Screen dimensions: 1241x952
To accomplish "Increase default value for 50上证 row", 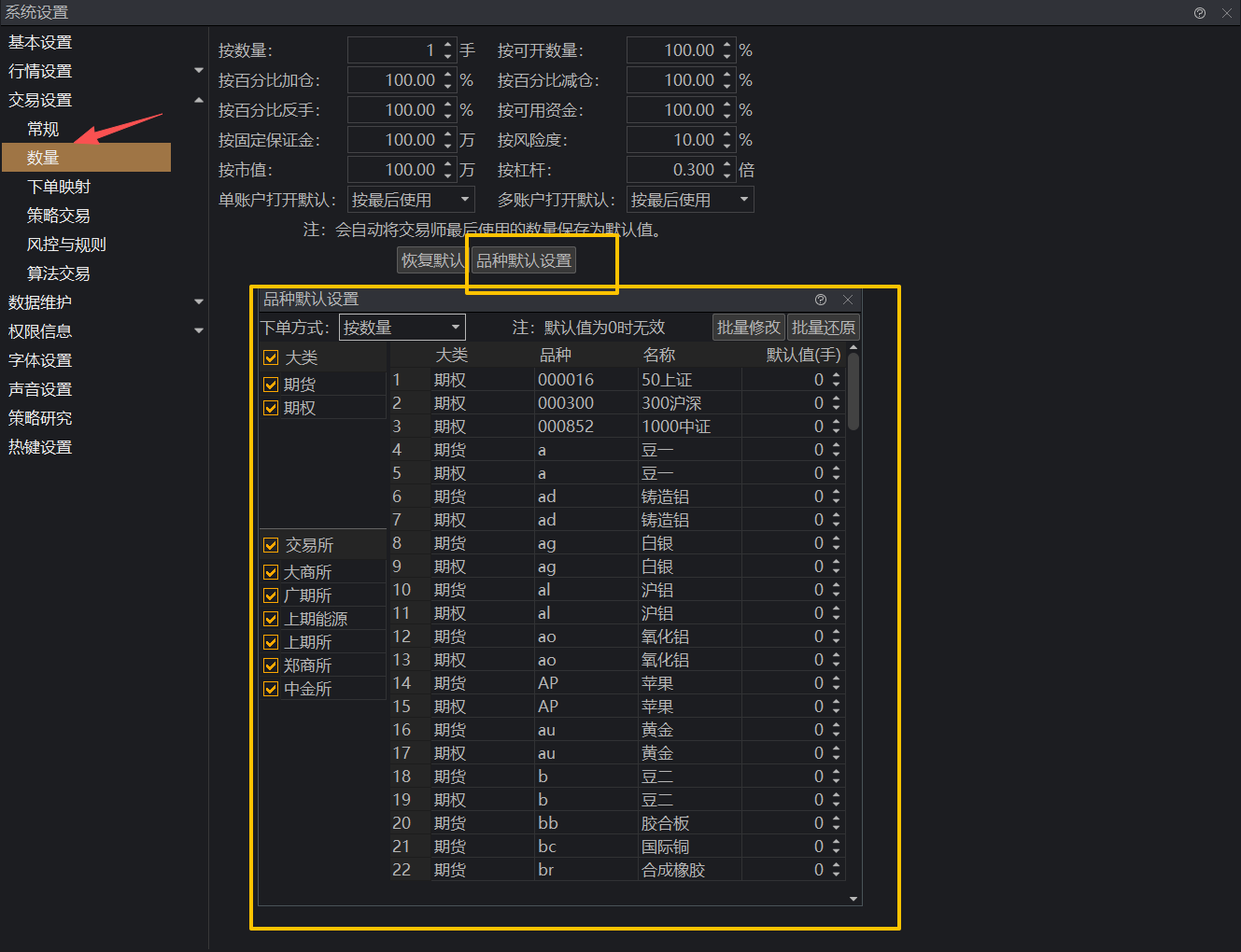I will click(x=836, y=375).
